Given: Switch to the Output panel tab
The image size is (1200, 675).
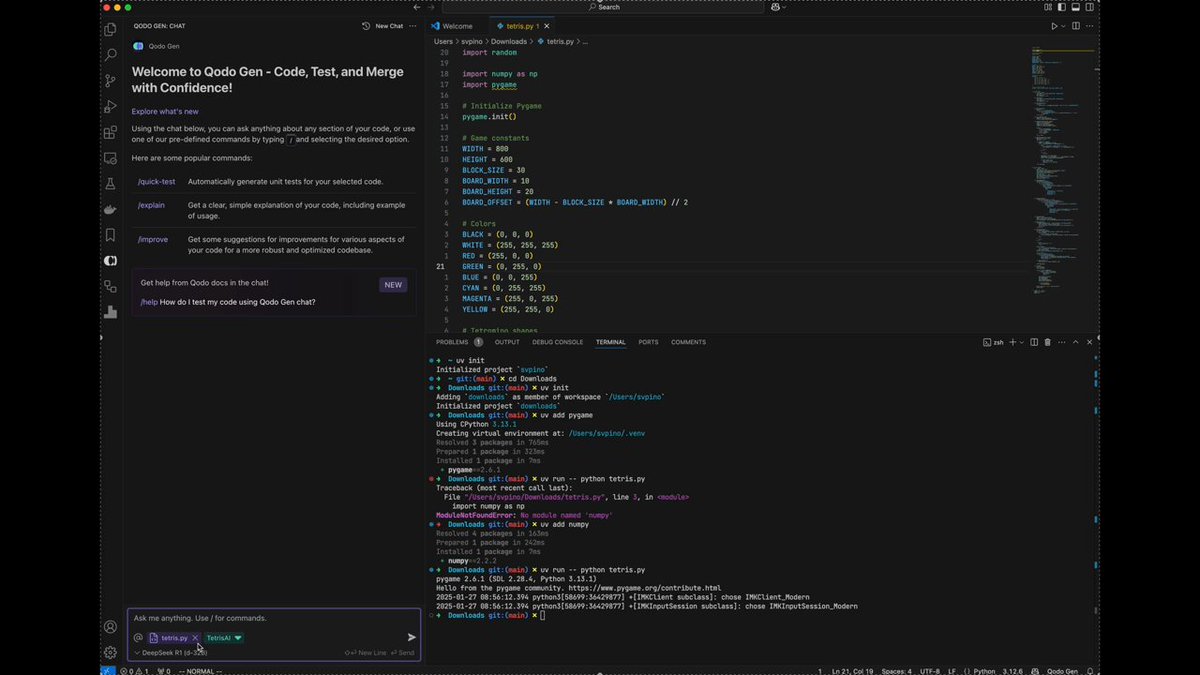Looking at the screenshot, I should point(507,342).
